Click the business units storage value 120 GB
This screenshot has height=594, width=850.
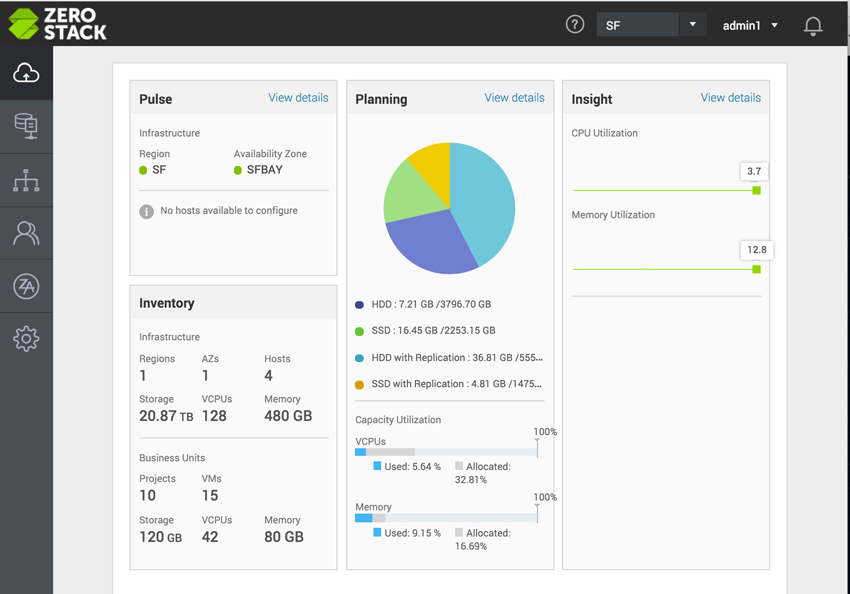pos(160,537)
